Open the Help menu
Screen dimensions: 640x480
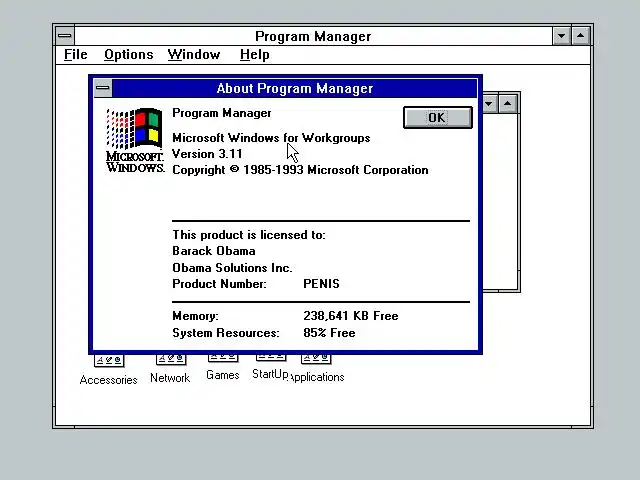tap(255, 55)
